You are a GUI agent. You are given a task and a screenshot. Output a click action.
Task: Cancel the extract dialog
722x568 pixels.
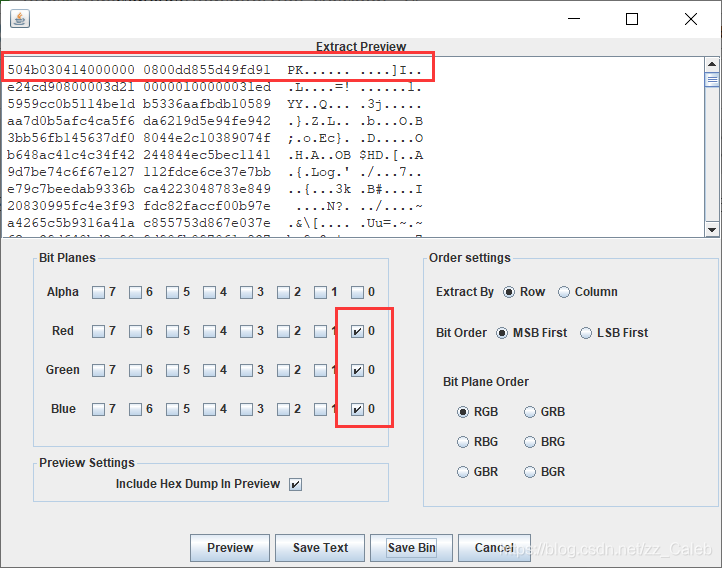point(494,548)
